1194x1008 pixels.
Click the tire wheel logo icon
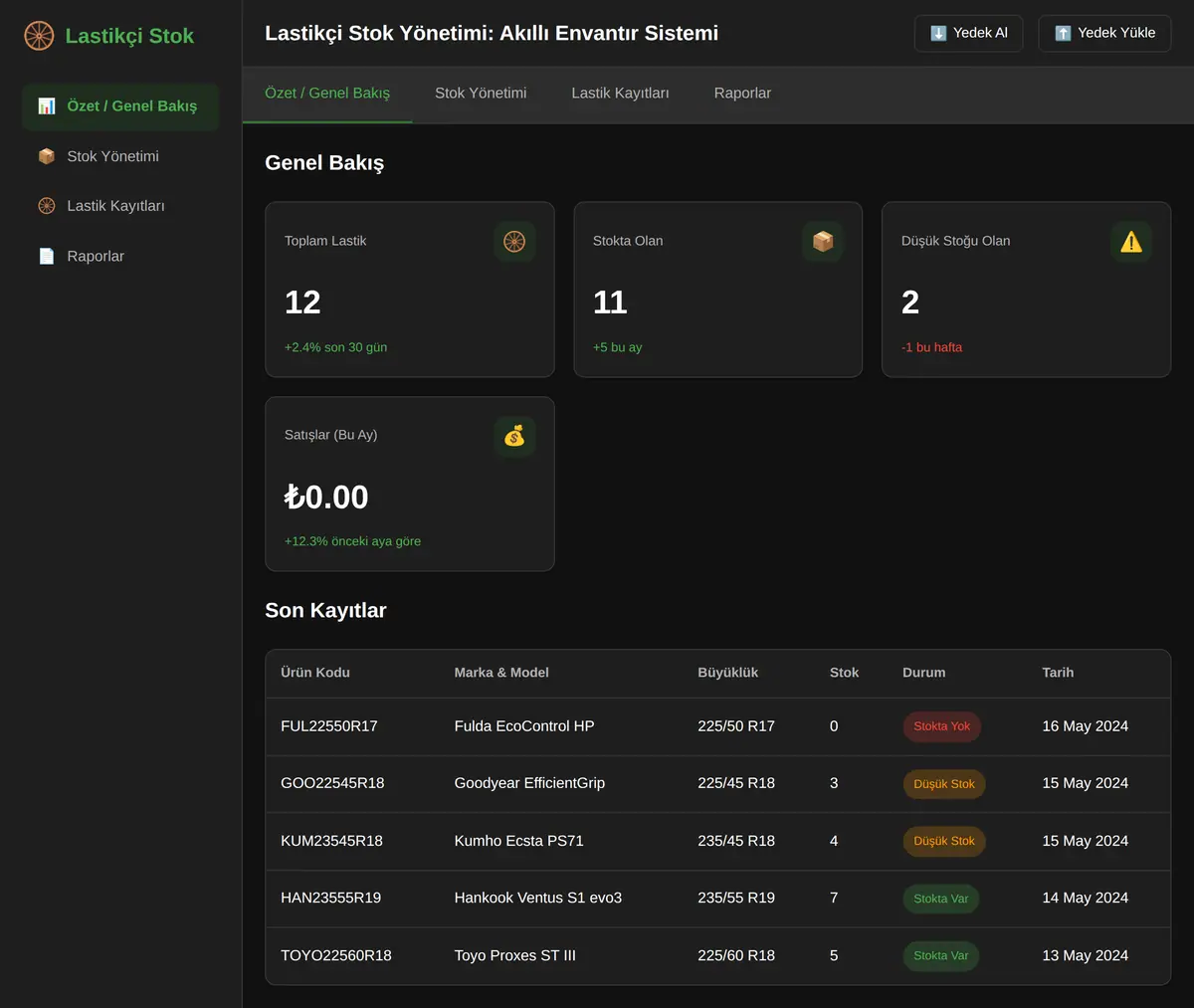[x=39, y=36]
